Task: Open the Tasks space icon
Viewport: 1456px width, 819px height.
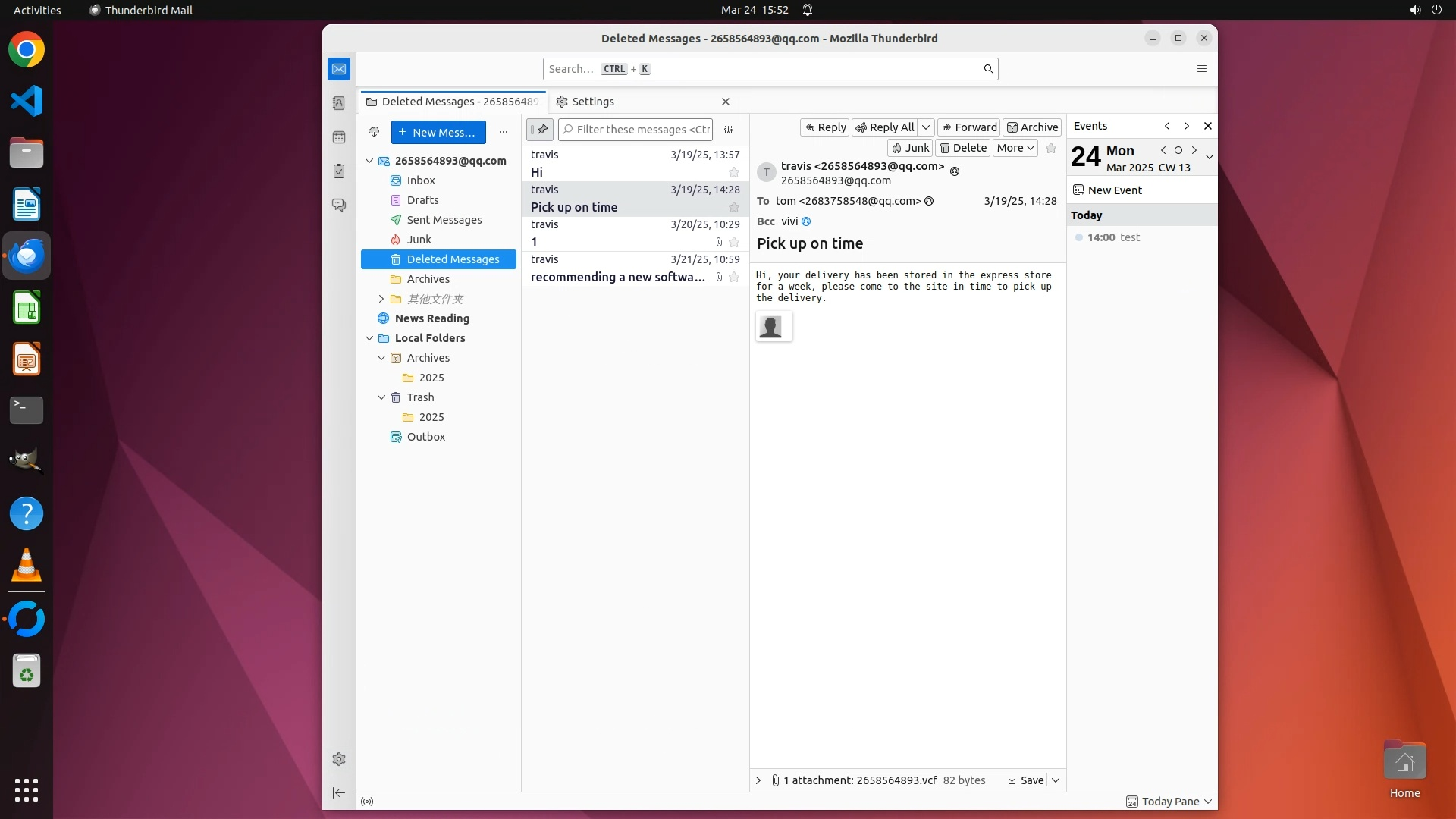Action: tap(339, 171)
